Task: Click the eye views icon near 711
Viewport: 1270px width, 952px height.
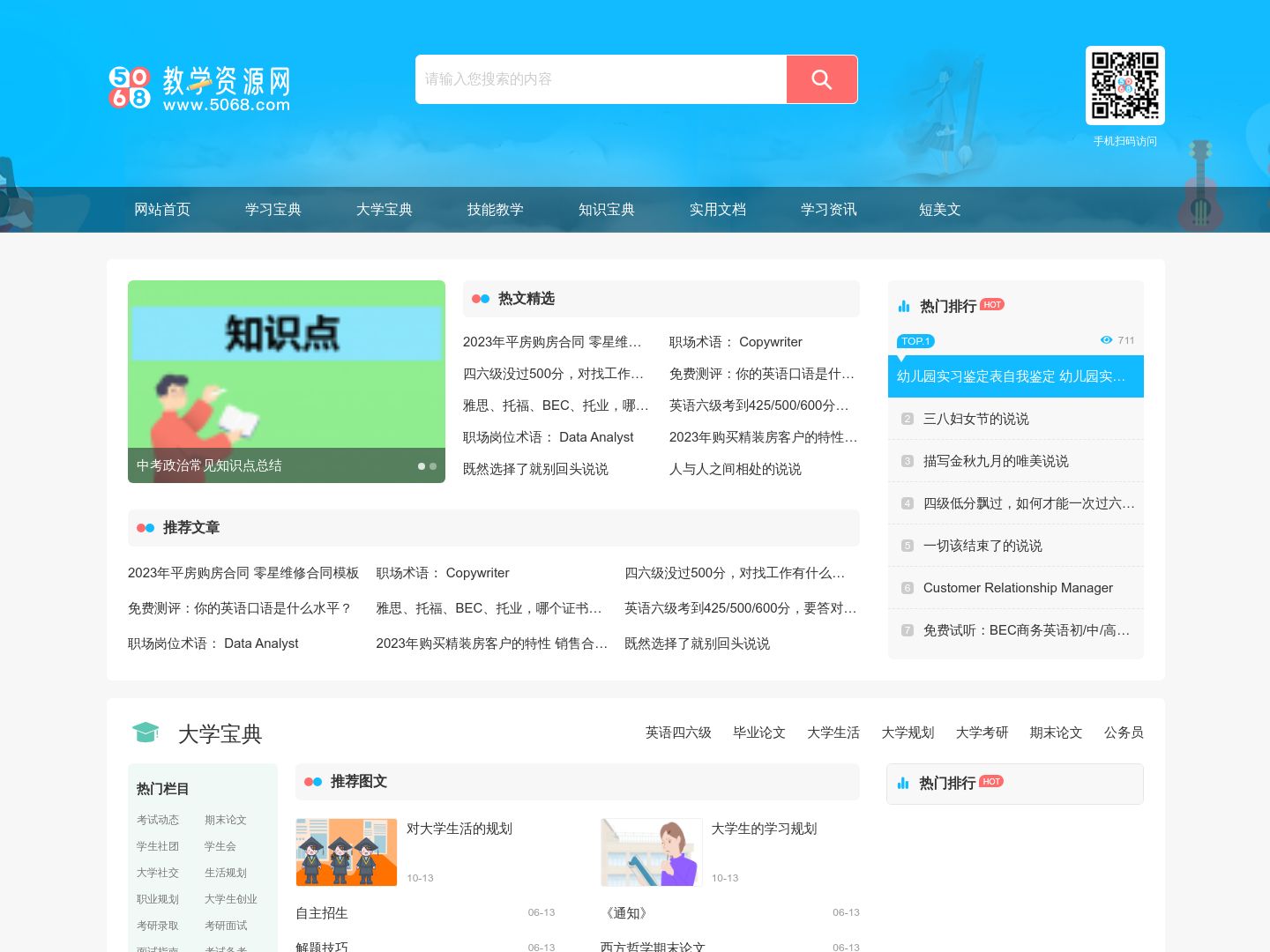Action: pos(1106,340)
